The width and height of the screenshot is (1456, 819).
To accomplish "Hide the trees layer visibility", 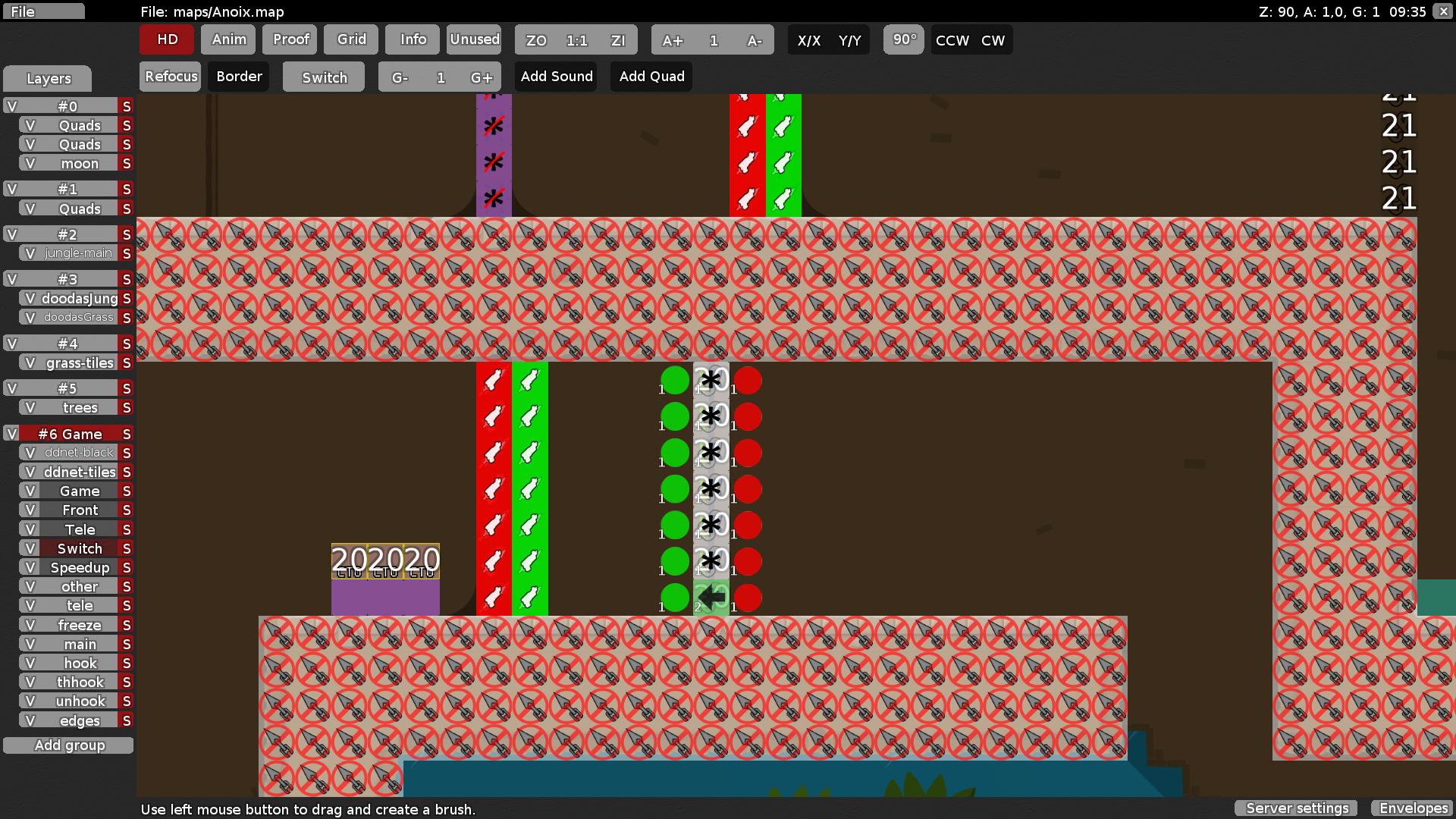I will [30, 407].
